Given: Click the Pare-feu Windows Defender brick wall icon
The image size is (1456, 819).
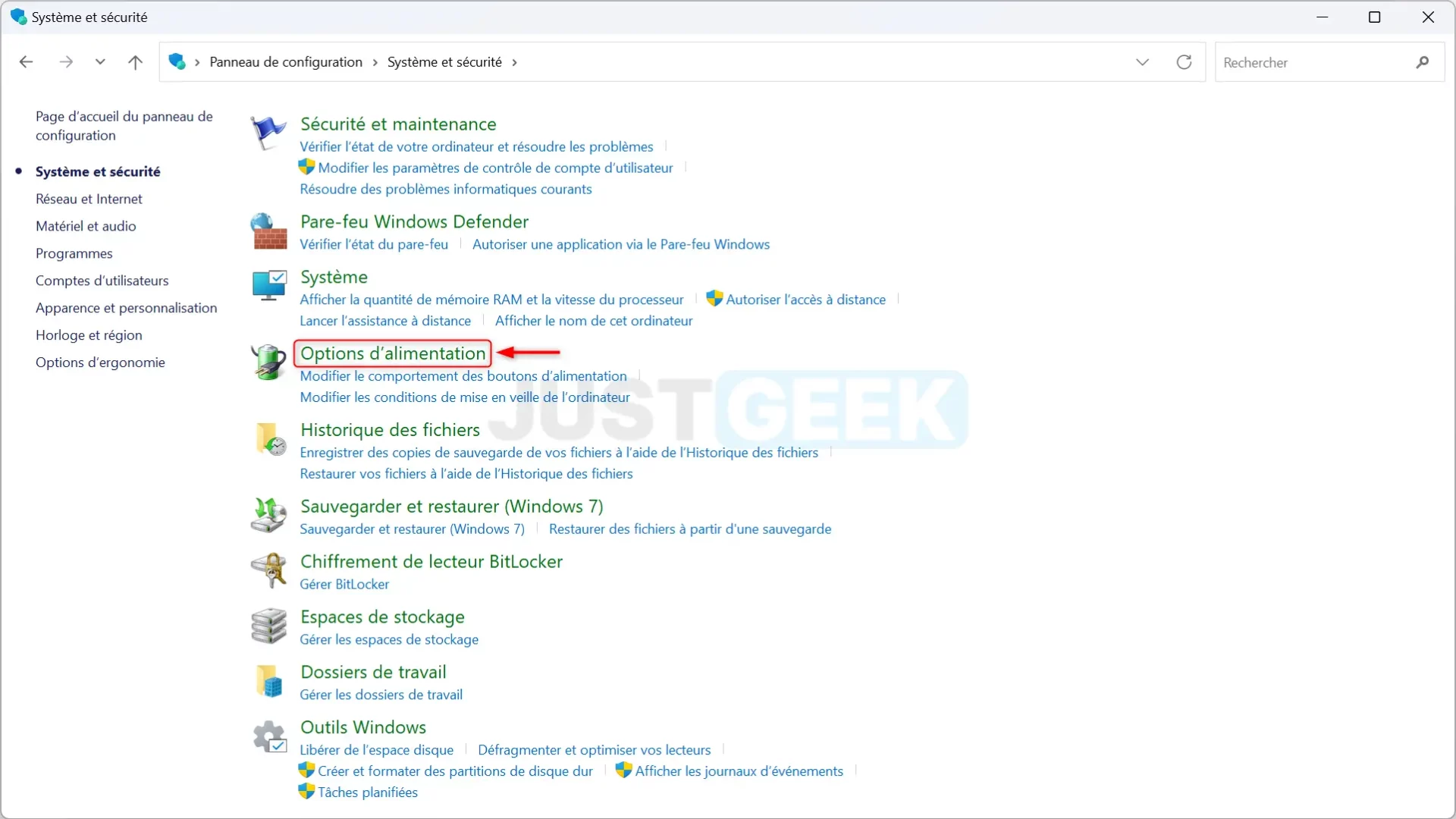Looking at the screenshot, I should [x=268, y=231].
